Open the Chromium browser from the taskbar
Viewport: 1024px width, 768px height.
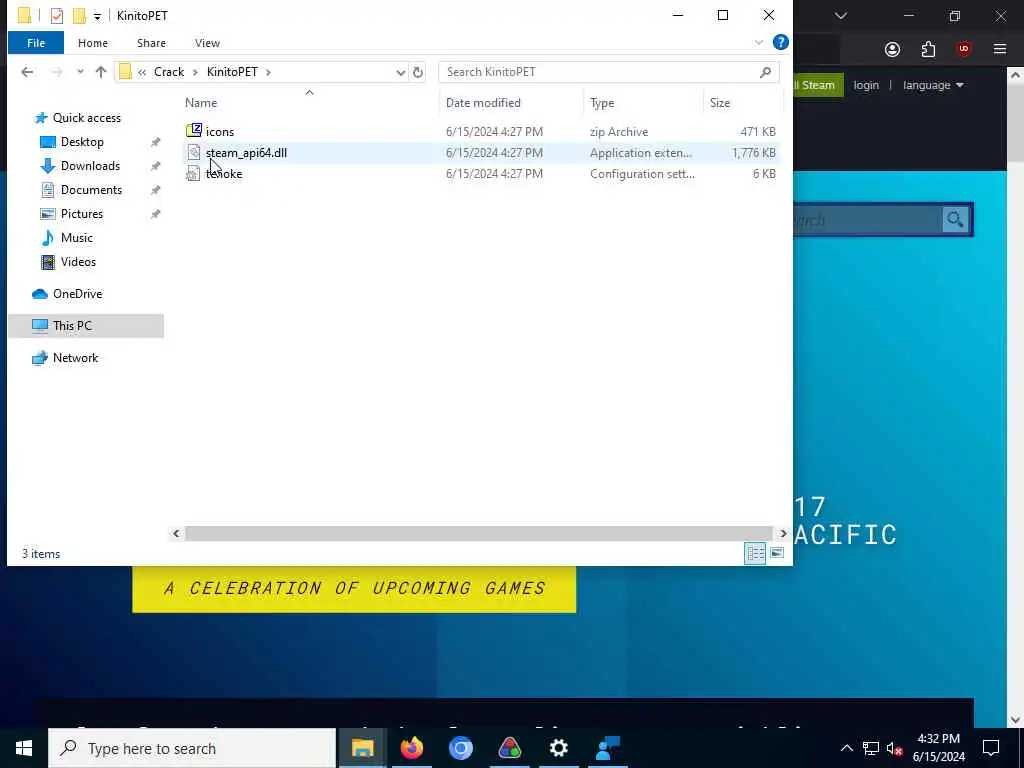460,748
